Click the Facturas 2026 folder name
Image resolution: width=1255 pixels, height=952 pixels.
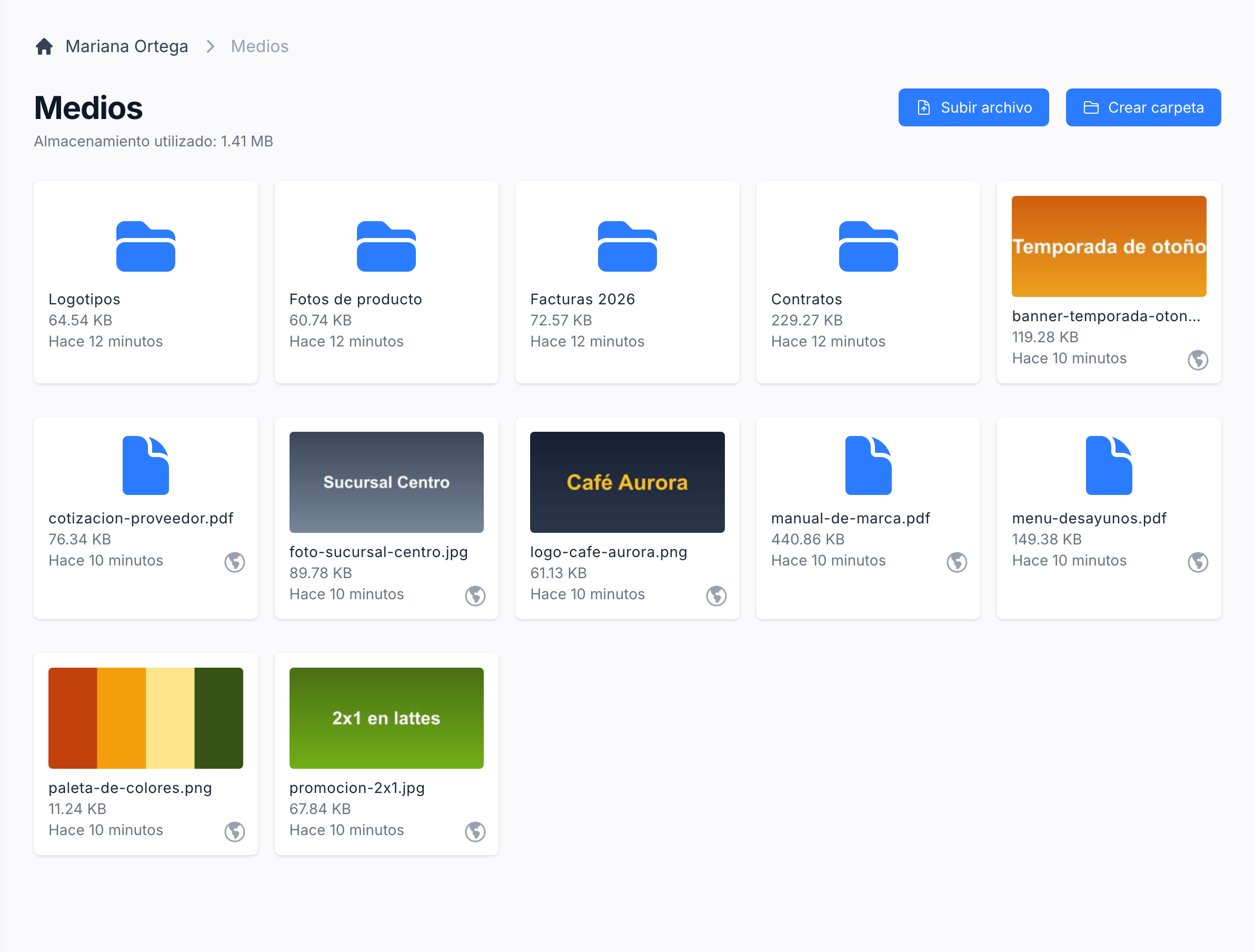tap(582, 299)
